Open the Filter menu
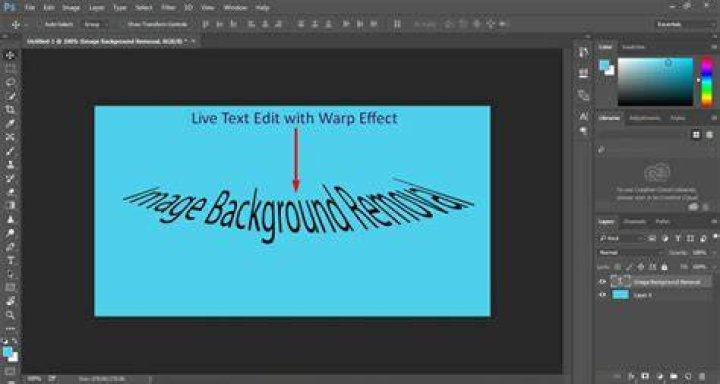Screen dimensions: 720x384 click(x=169, y=8)
